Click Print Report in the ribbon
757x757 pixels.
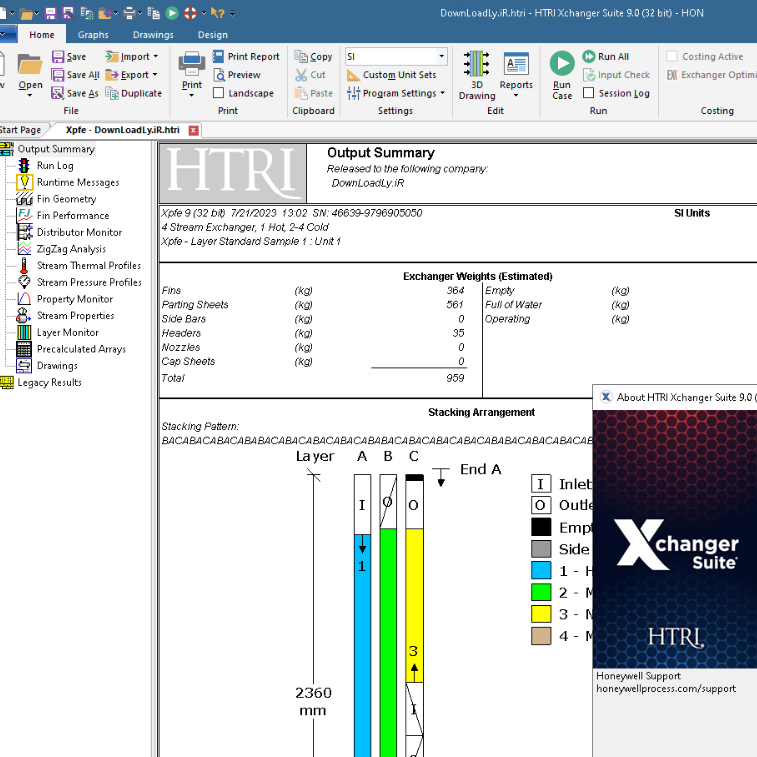[246, 57]
